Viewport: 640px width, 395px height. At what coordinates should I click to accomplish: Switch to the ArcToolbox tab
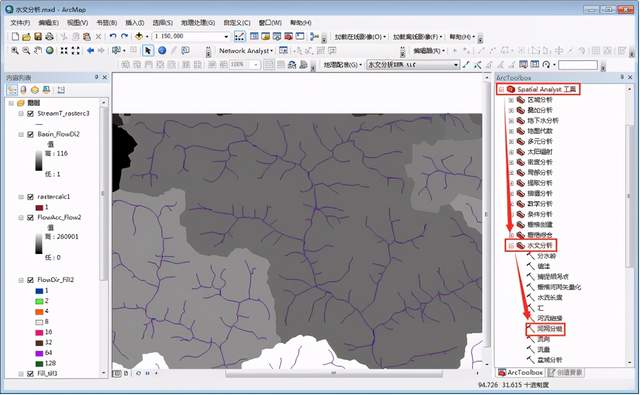pyautogui.click(x=521, y=373)
